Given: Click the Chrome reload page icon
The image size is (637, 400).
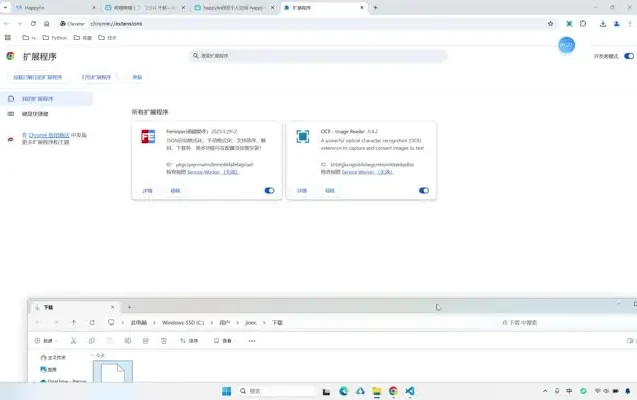Looking at the screenshot, I should click(33, 23).
